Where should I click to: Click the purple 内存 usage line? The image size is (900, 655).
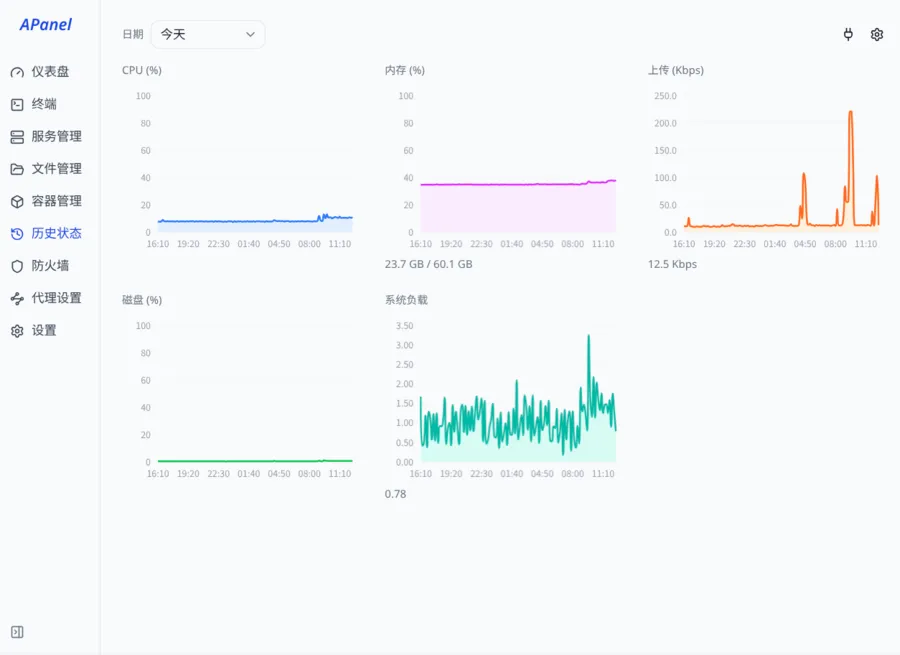(x=518, y=184)
